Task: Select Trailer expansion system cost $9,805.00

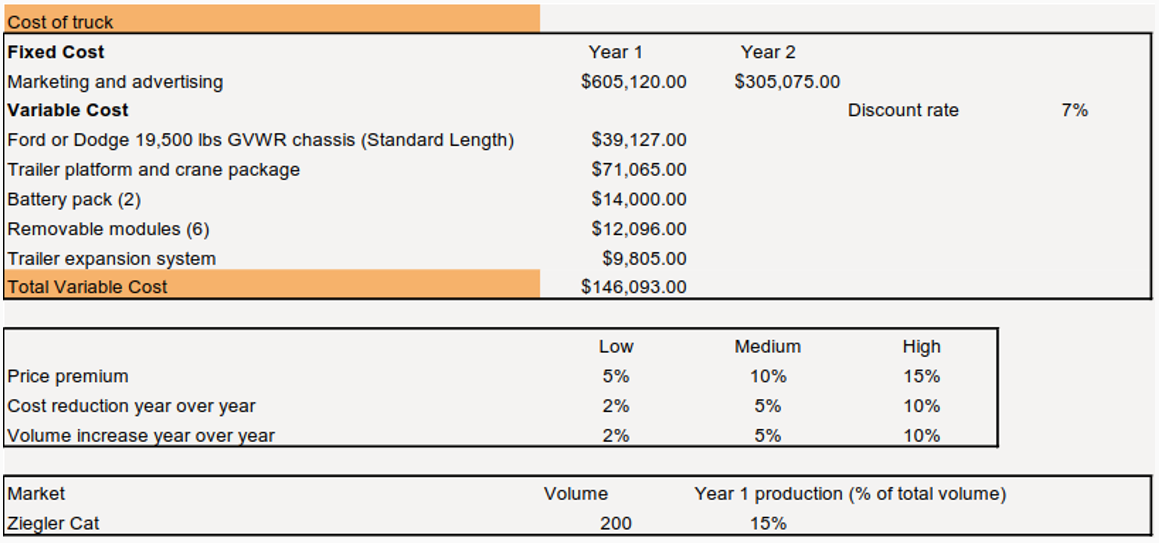Action: [644, 259]
